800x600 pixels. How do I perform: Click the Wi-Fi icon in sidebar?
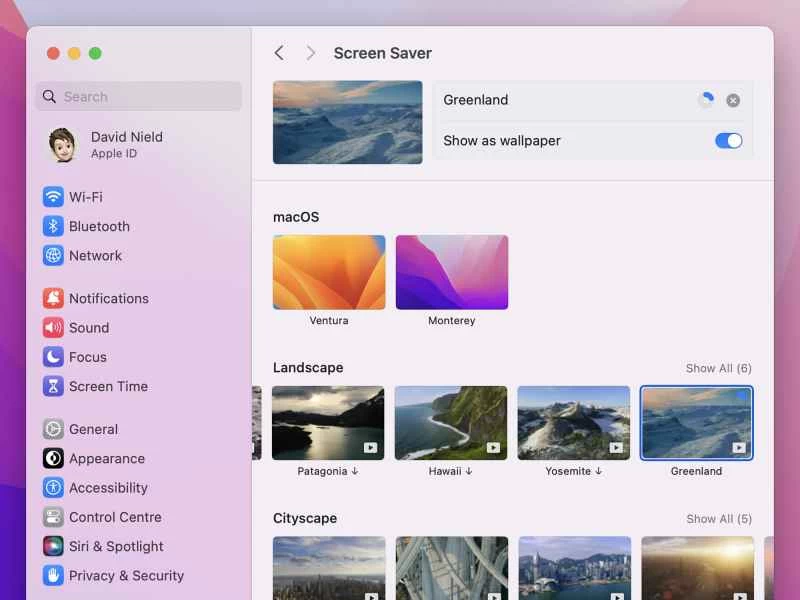click(53, 197)
